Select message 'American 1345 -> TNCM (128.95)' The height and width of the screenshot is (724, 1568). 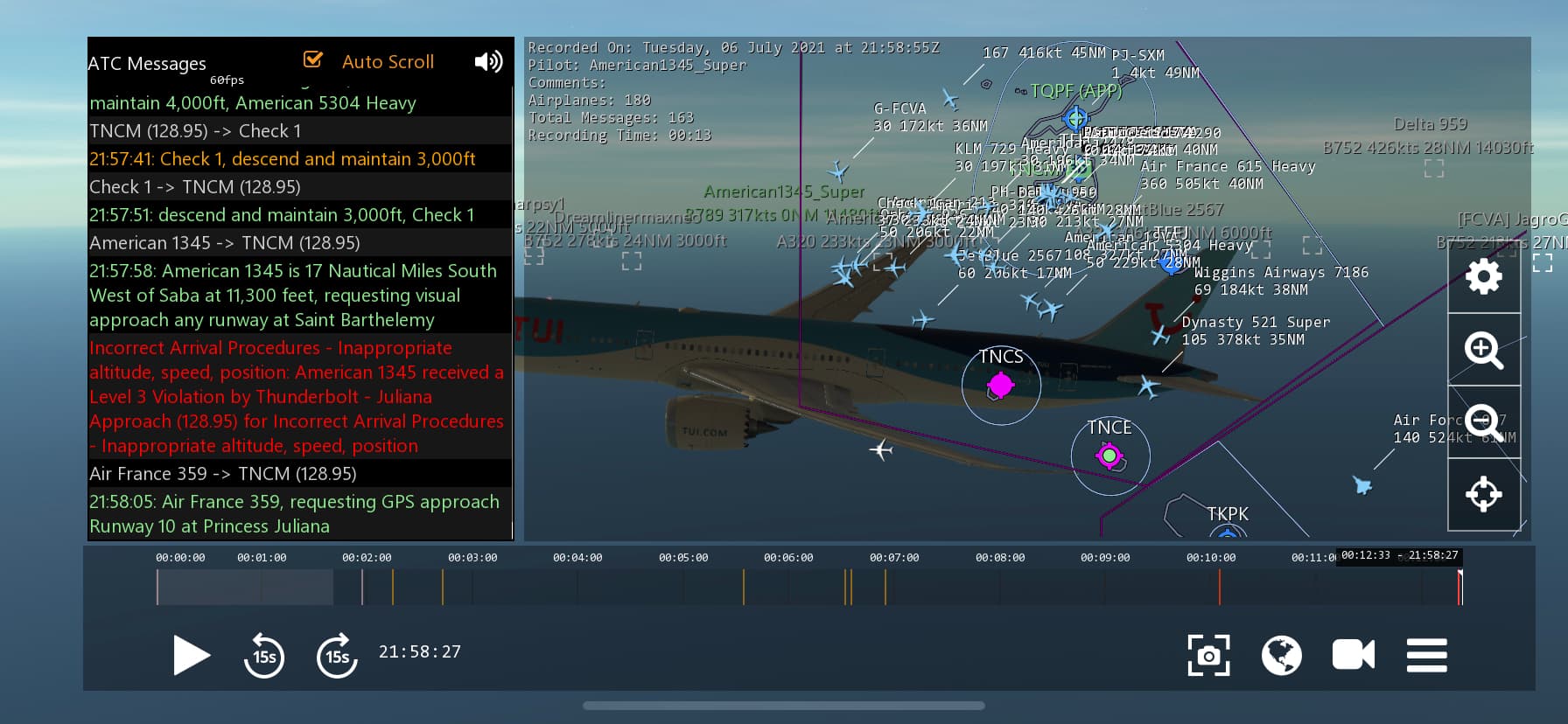300,243
